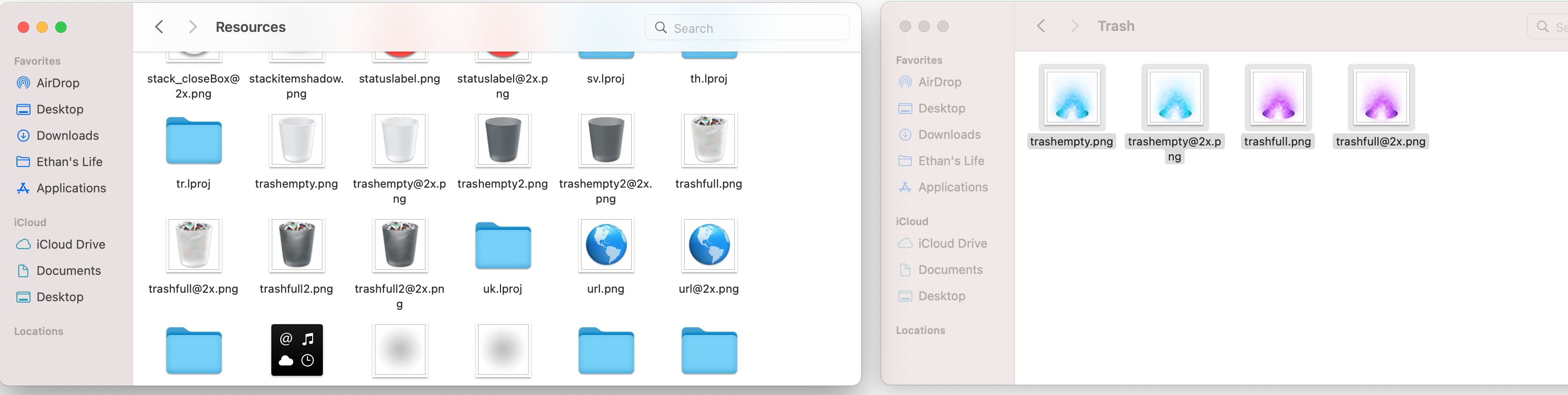
Task: Select the trashfull2.png file icon
Action: (x=297, y=245)
